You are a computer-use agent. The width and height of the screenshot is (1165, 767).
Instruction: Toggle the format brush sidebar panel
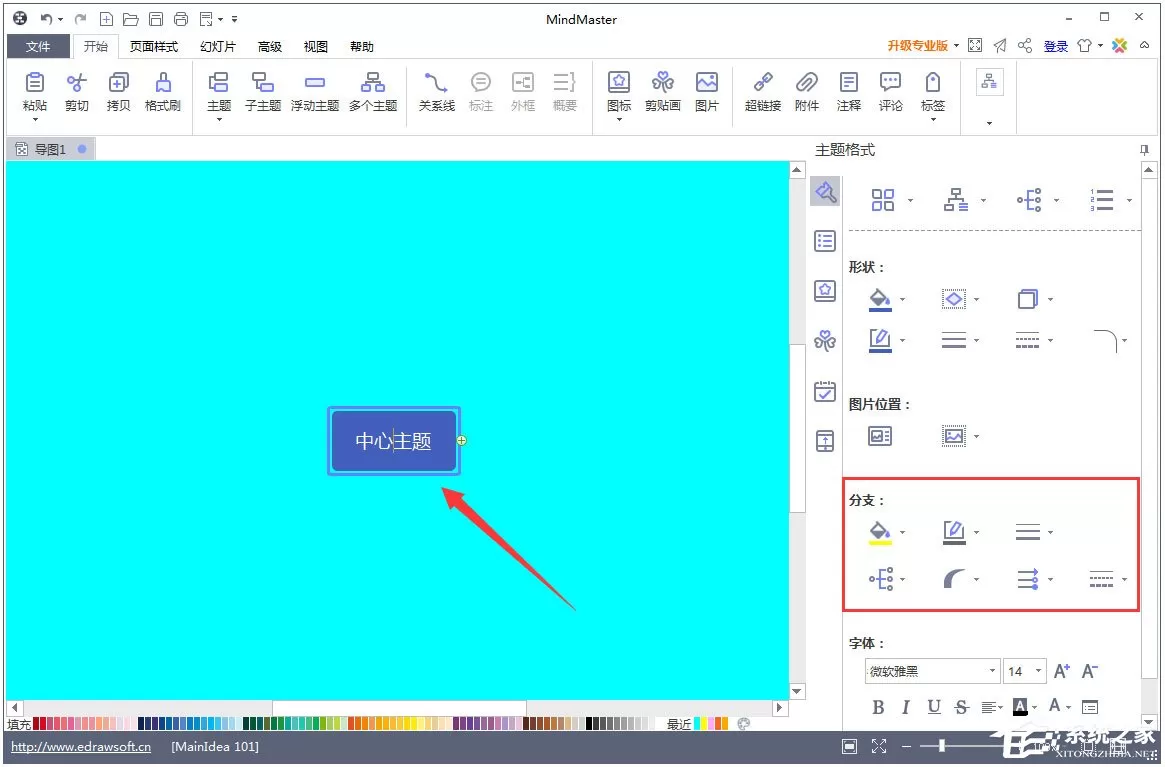825,192
